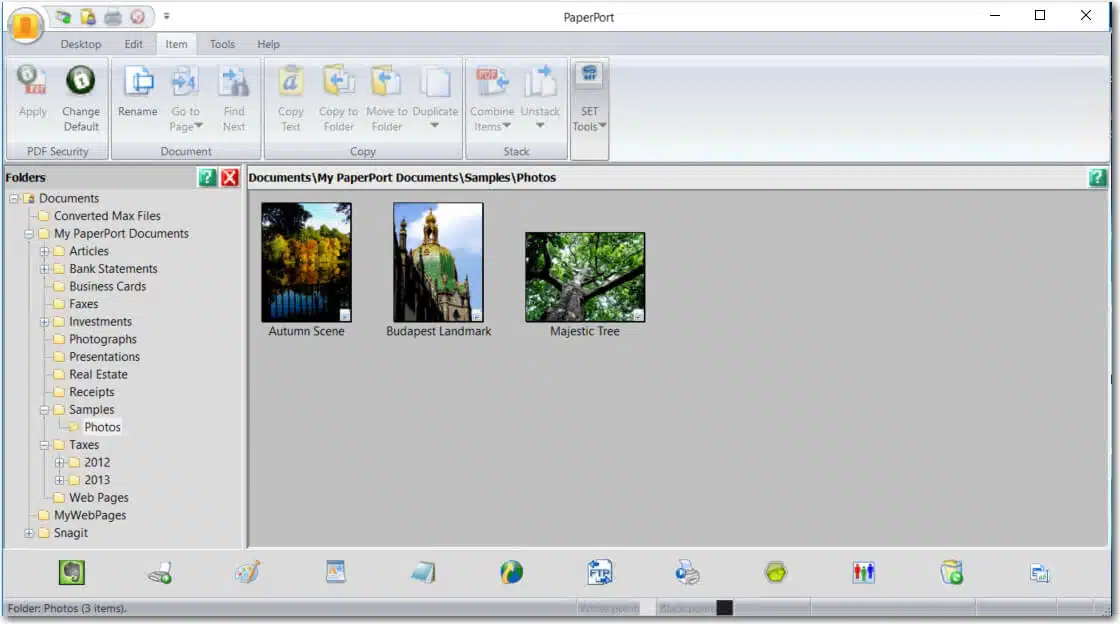Open the quick access toolbar customize arrow
The width and height of the screenshot is (1120, 624).
[166, 16]
